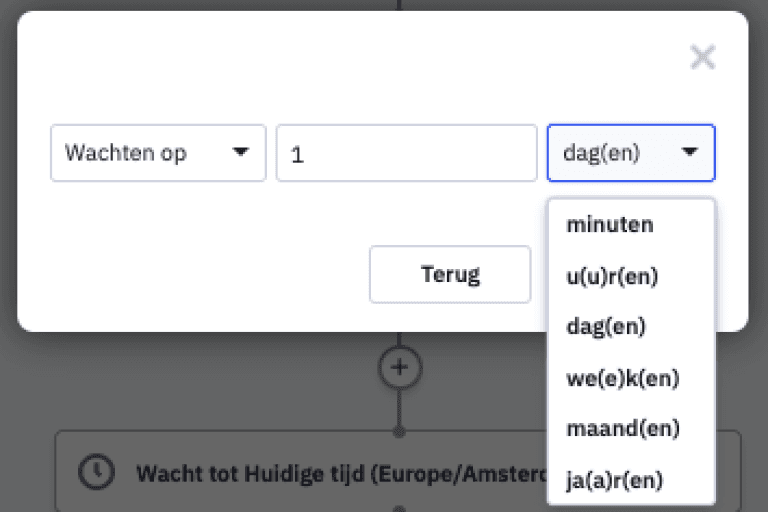Image resolution: width=768 pixels, height=512 pixels.
Task: Choose 'u(u)r(en)' in the dropdown list
Action: pyautogui.click(x=612, y=276)
